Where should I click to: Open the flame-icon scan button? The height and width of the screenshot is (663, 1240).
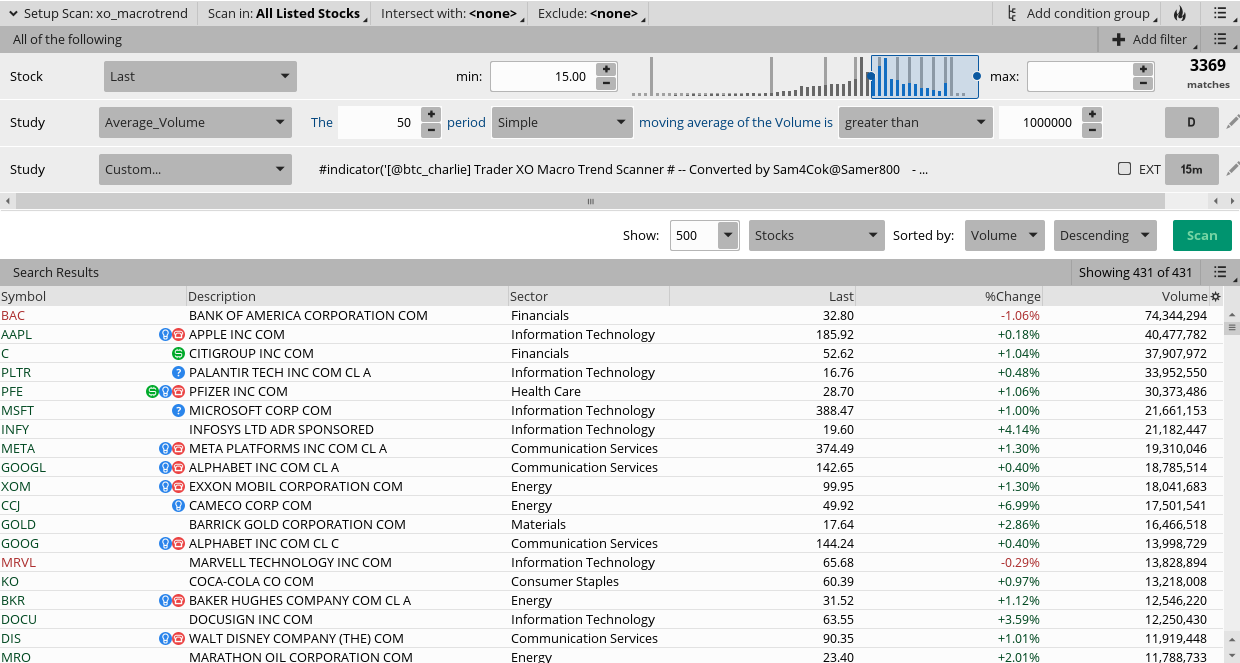click(x=1180, y=13)
